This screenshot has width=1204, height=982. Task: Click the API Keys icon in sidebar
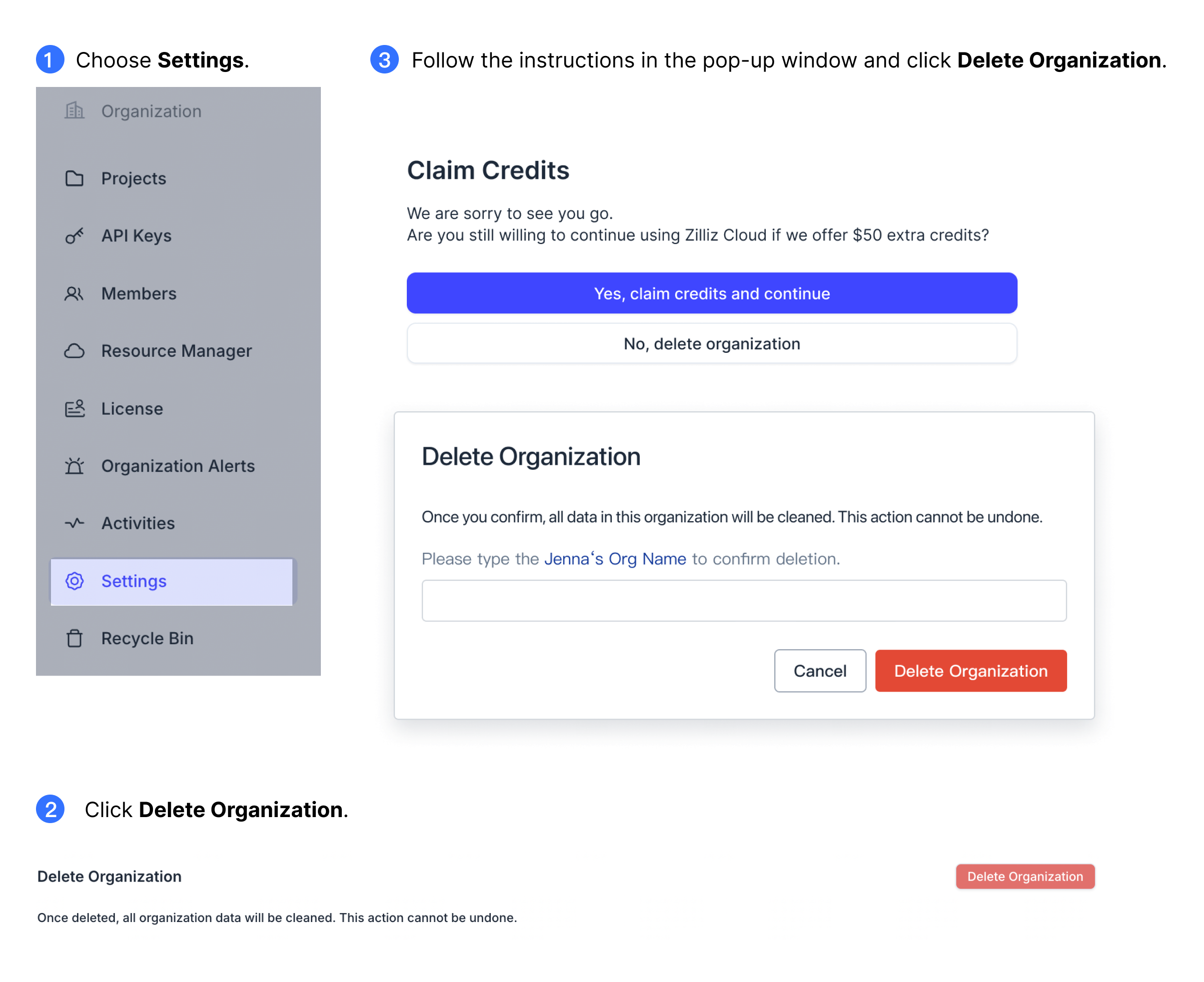point(76,236)
